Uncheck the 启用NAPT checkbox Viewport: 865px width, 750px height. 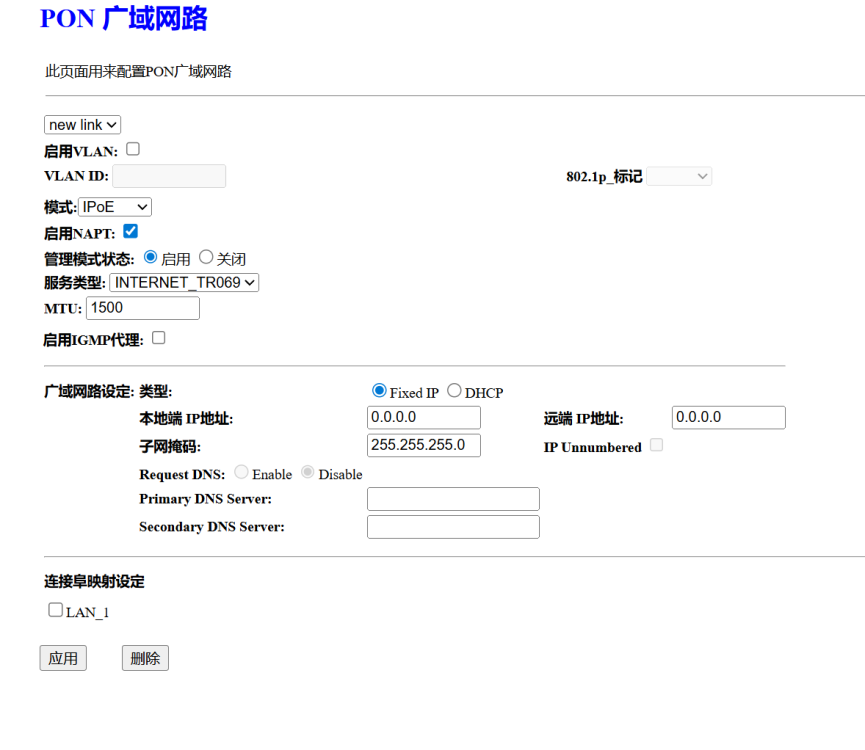point(130,231)
